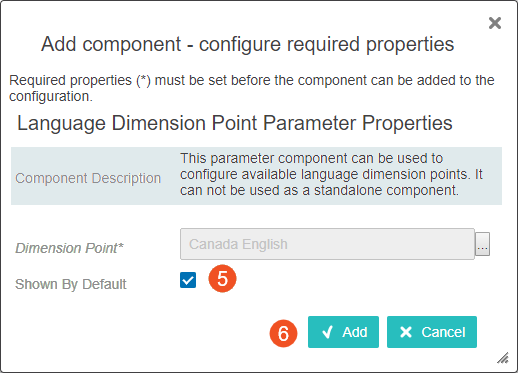Click the orange step 5 marker
The image size is (518, 373).
[222, 278]
